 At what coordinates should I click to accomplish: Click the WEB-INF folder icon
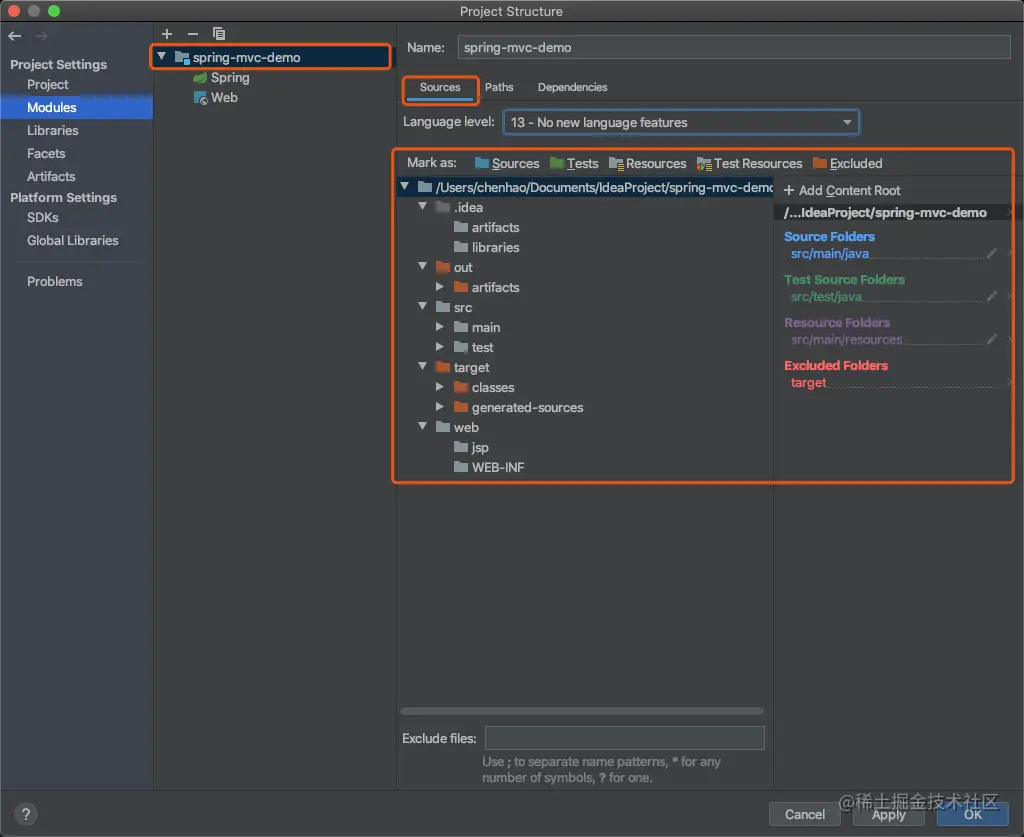461,467
